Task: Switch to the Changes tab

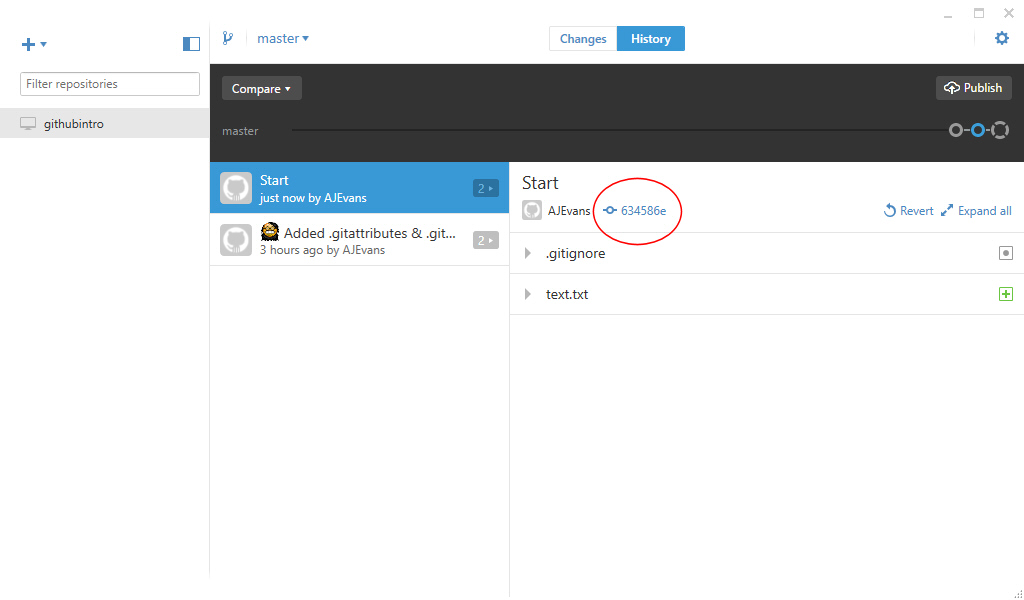Action: (x=583, y=39)
